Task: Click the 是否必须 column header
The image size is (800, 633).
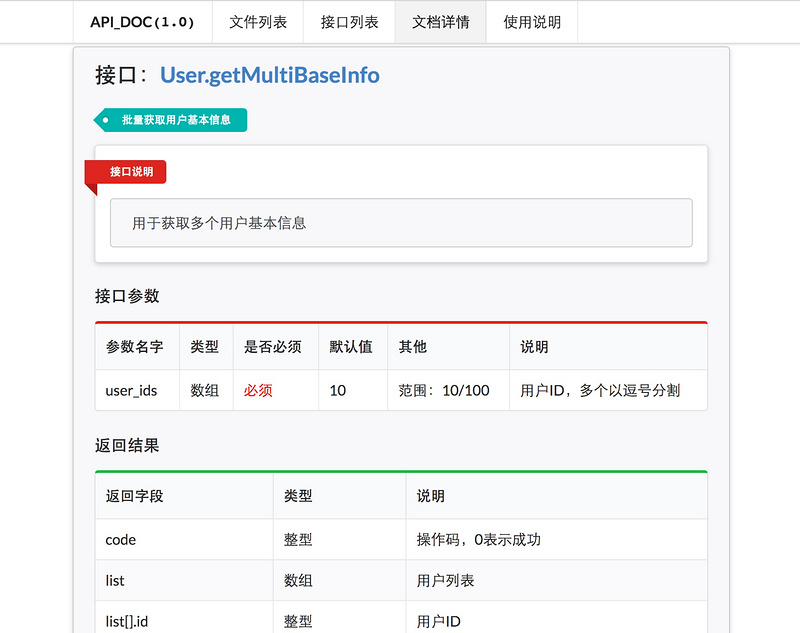Action: click(x=272, y=347)
